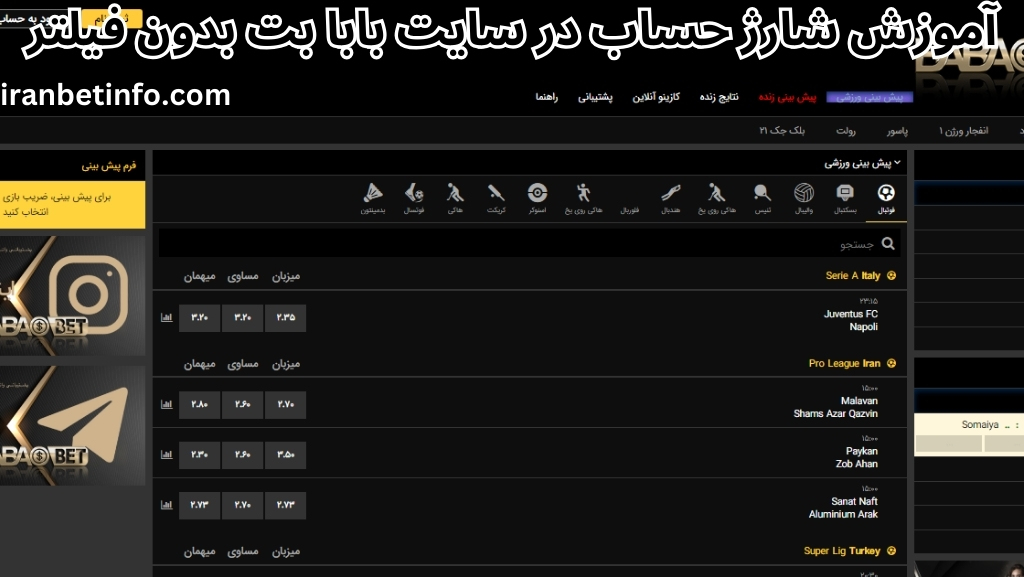This screenshot has width=1024, height=577.
Task: Pick the home odds ۲.۳۵ for Juventus FC
Action: 285,317
